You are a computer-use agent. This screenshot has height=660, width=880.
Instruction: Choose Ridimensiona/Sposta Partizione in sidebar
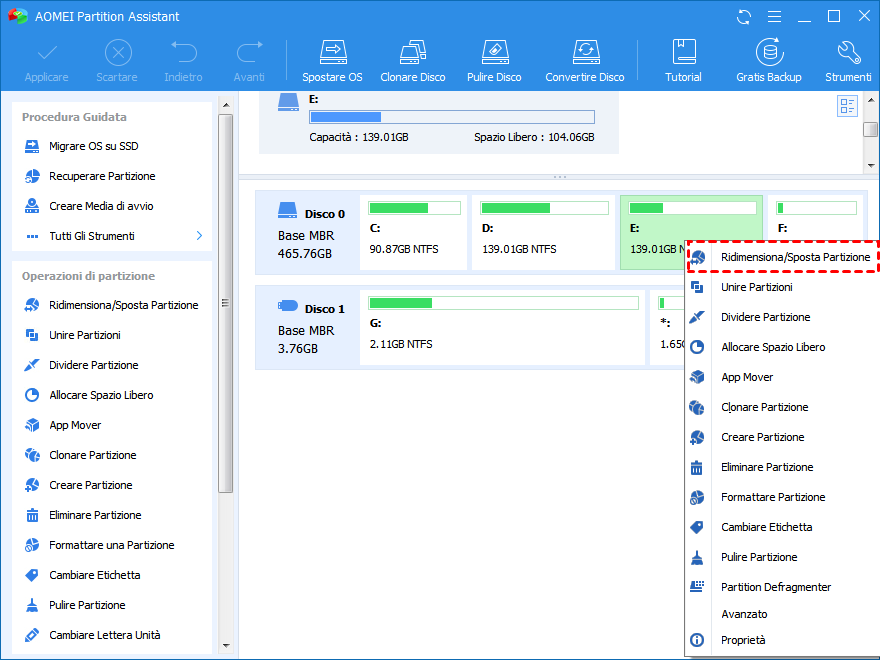112,305
